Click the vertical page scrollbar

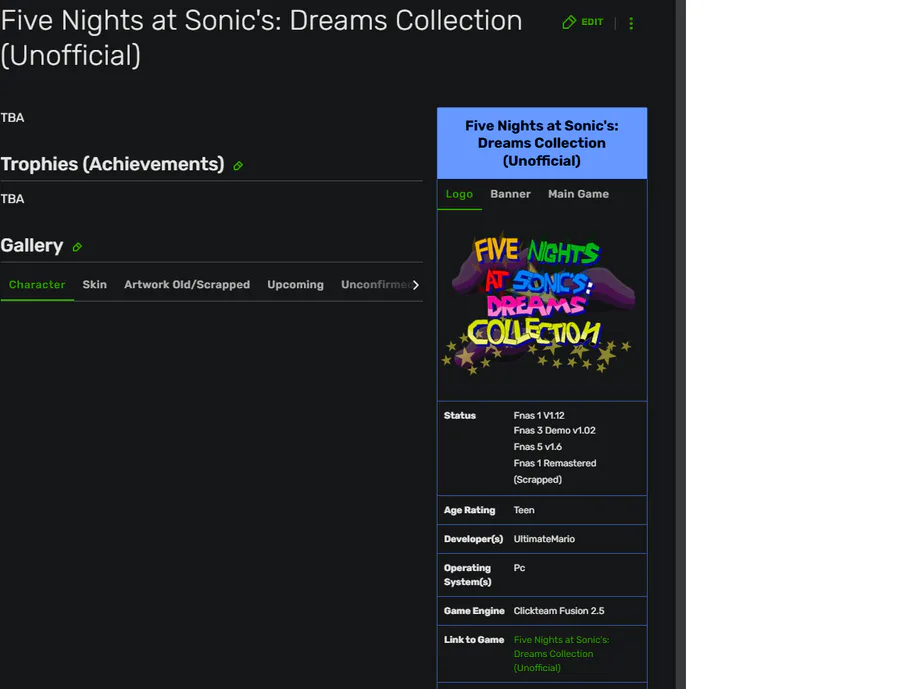(x=681, y=344)
